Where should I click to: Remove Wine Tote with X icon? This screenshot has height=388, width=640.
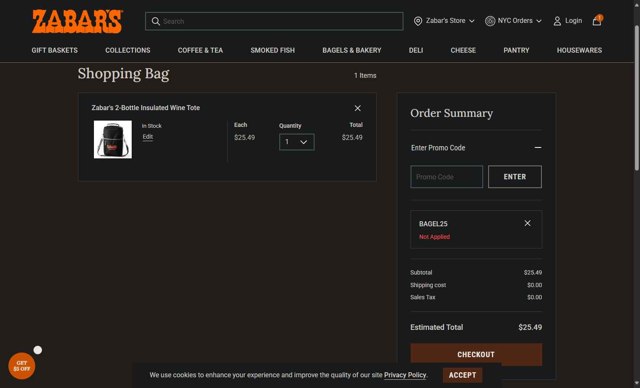(358, 108)
